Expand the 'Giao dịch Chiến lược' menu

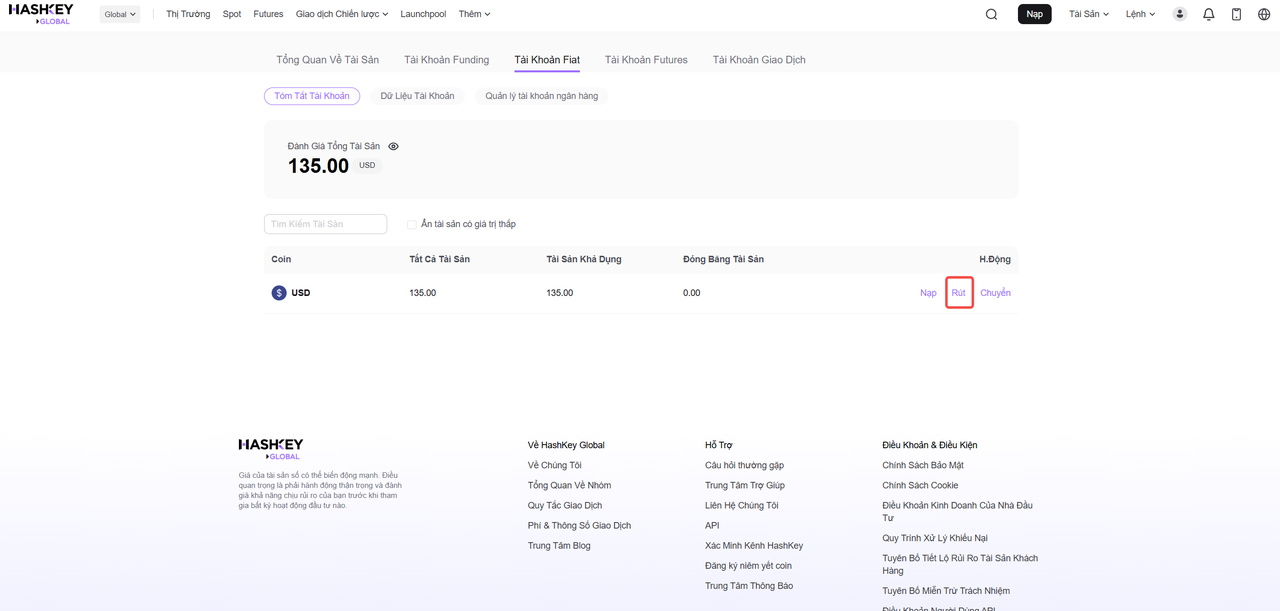point(342,14)
